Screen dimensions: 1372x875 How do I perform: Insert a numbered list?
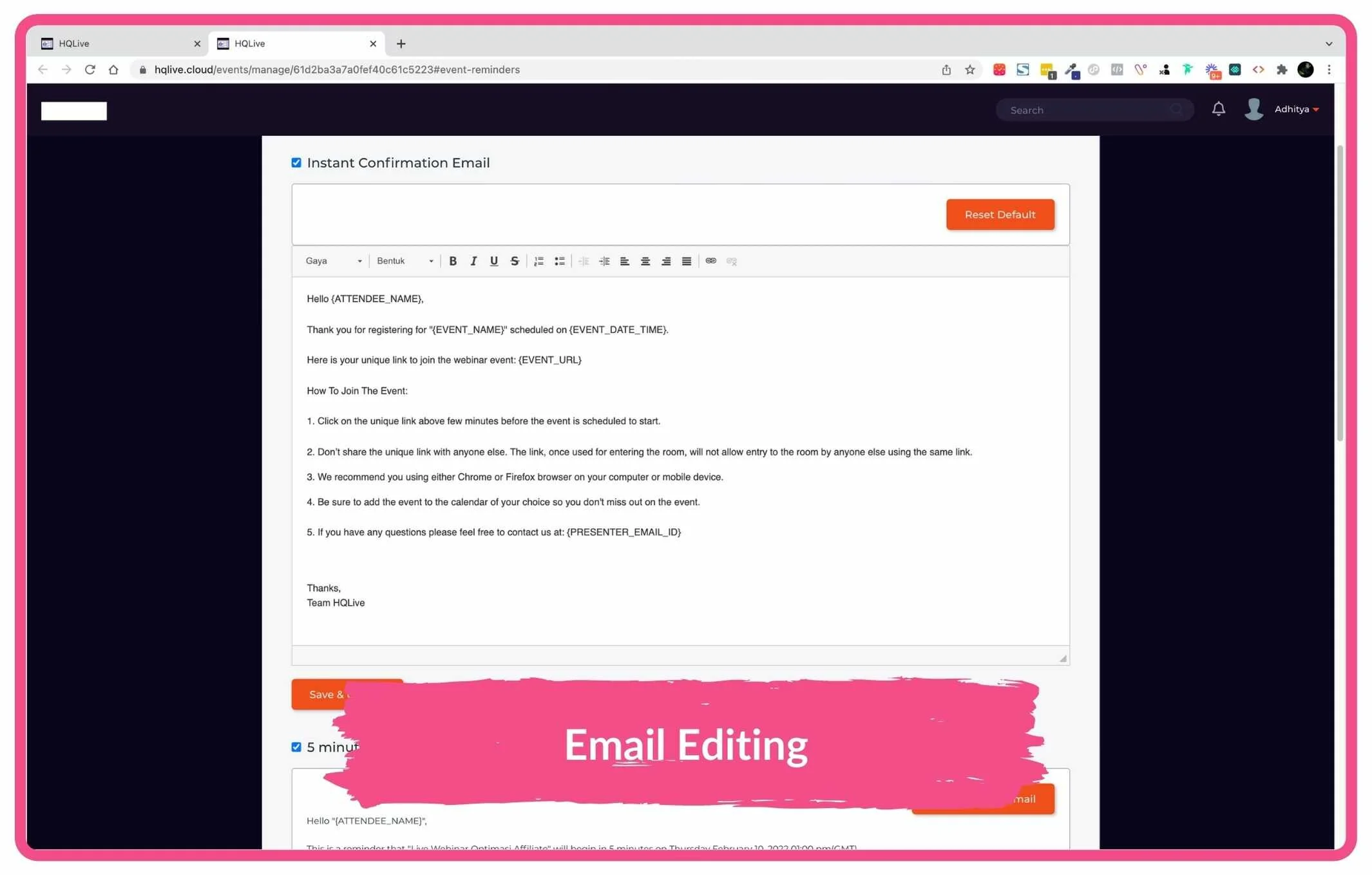point(539,261)
